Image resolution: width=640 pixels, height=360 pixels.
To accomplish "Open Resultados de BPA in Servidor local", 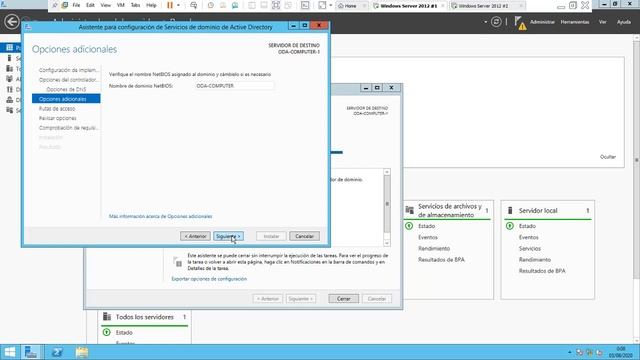I will (x=542, y=271).
